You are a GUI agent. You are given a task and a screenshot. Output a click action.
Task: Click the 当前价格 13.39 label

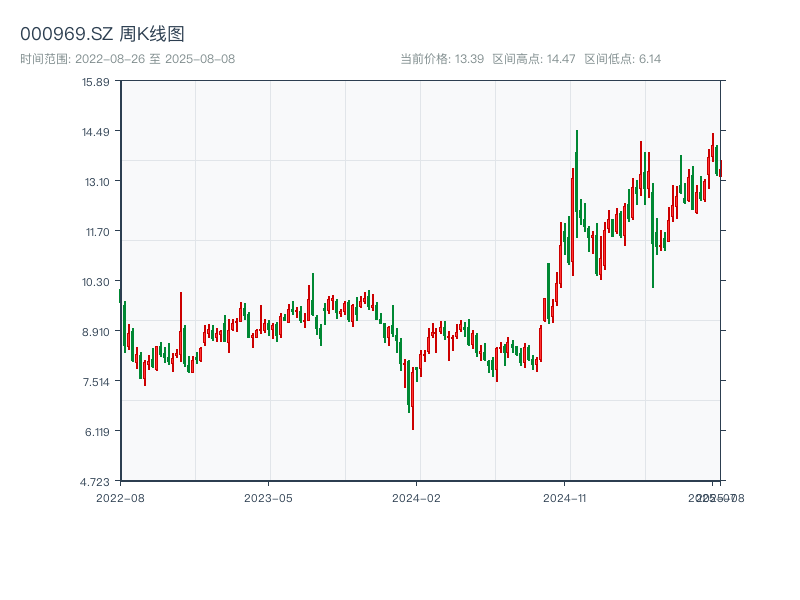[442, 59]
